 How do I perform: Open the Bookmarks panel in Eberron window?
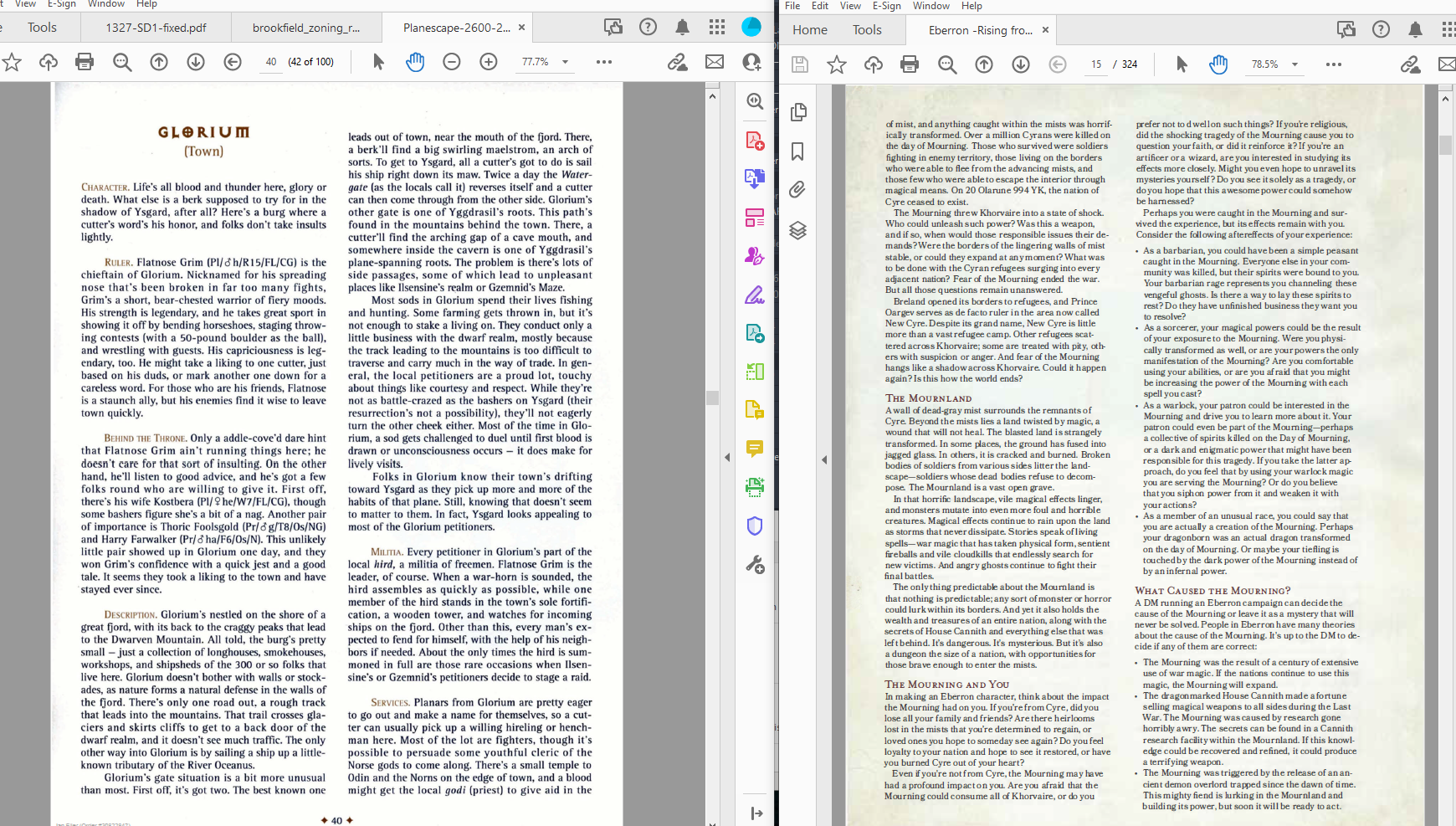tap(797, 151)
